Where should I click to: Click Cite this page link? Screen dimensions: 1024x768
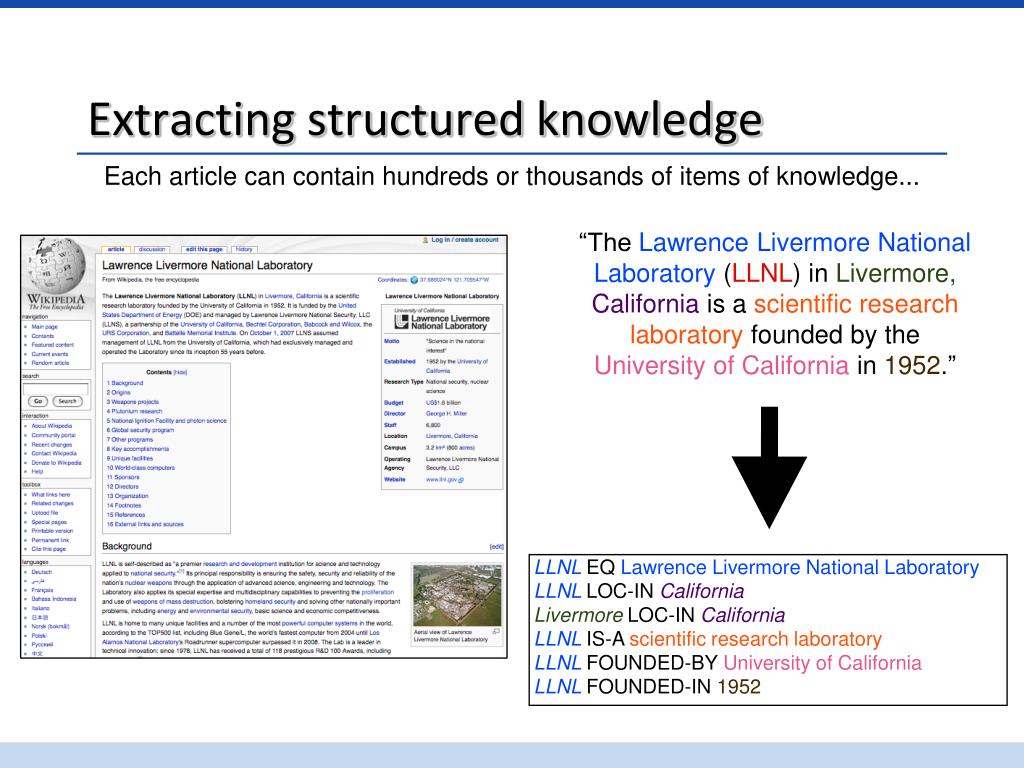tap(48, 549)
